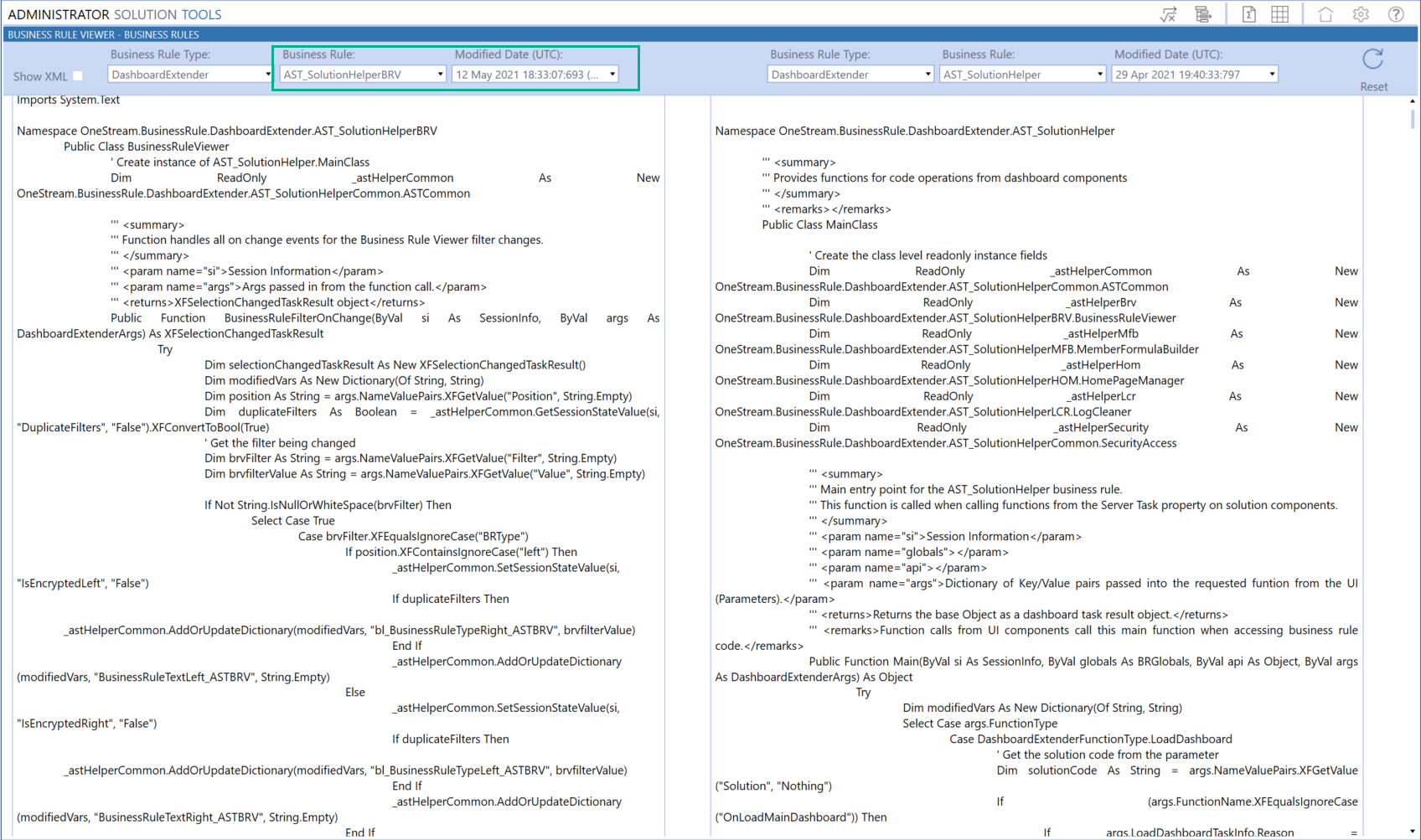This screenshot has width=1421, height=840.
Task: Open Business Rule dropdown showing AST_SolutionHelperBRV
Action: pyautogui.click(x=363, y=75)
